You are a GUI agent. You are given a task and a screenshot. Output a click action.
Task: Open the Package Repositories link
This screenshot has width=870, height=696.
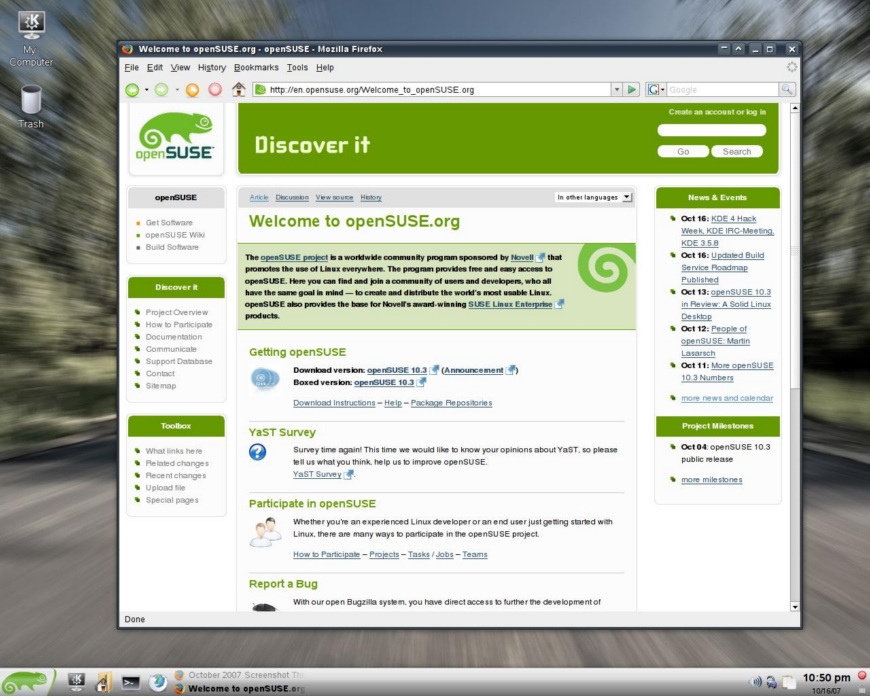tap(451, 403)
